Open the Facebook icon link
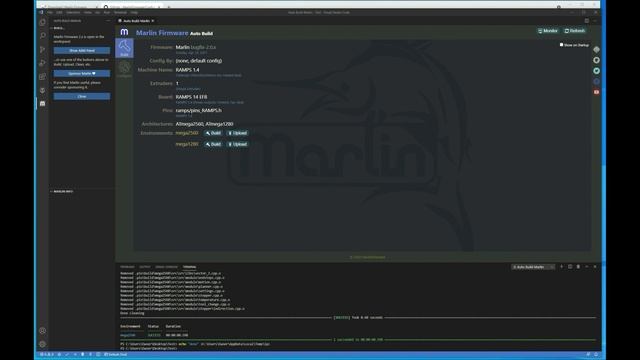The width and height of the screenshot is (640, 360). coord(596,81)
